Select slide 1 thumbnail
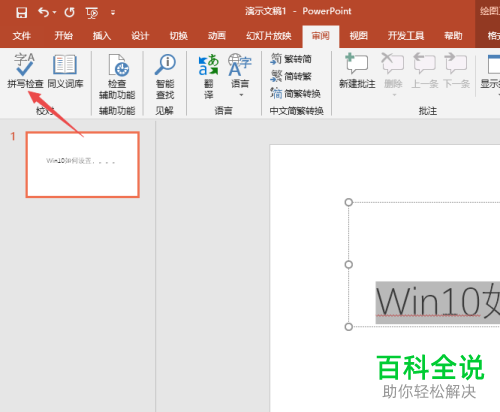 pyautogui.click(x=83, y=165)
